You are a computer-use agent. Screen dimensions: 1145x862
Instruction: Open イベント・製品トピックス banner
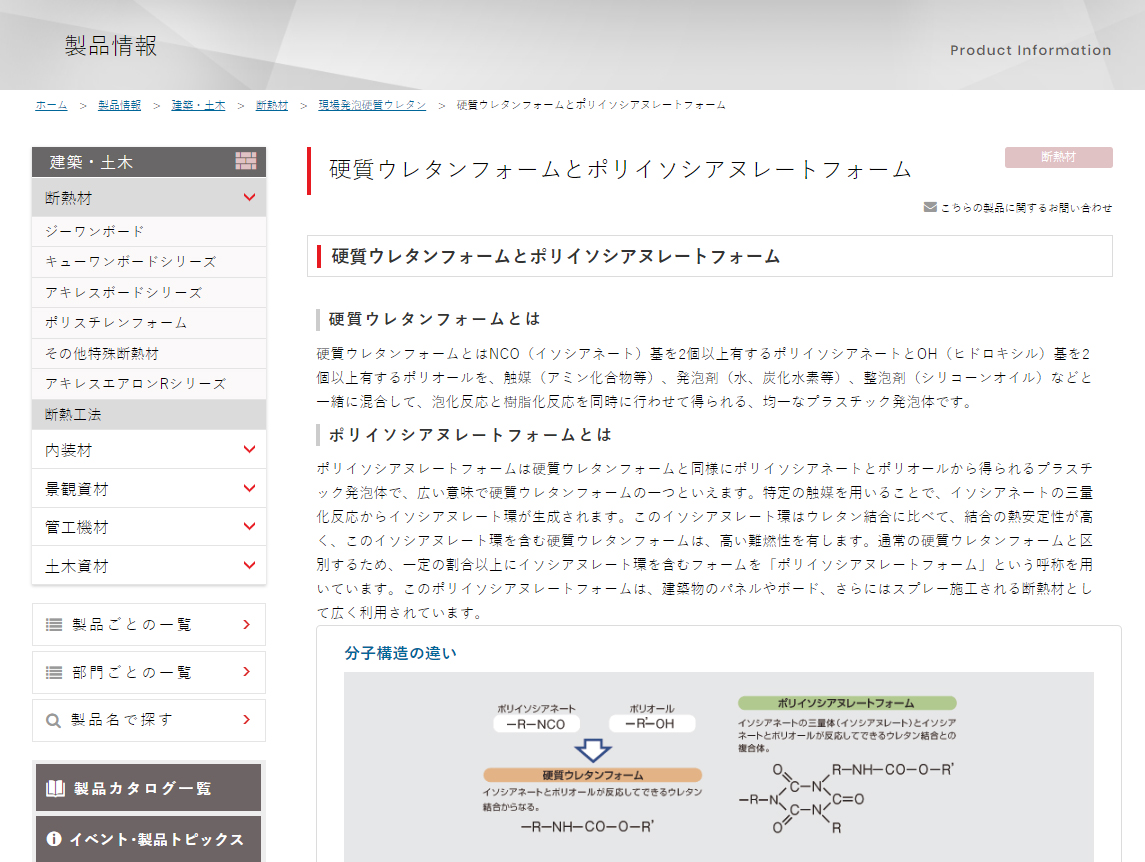pyautogui.click(x=148, y=839)
